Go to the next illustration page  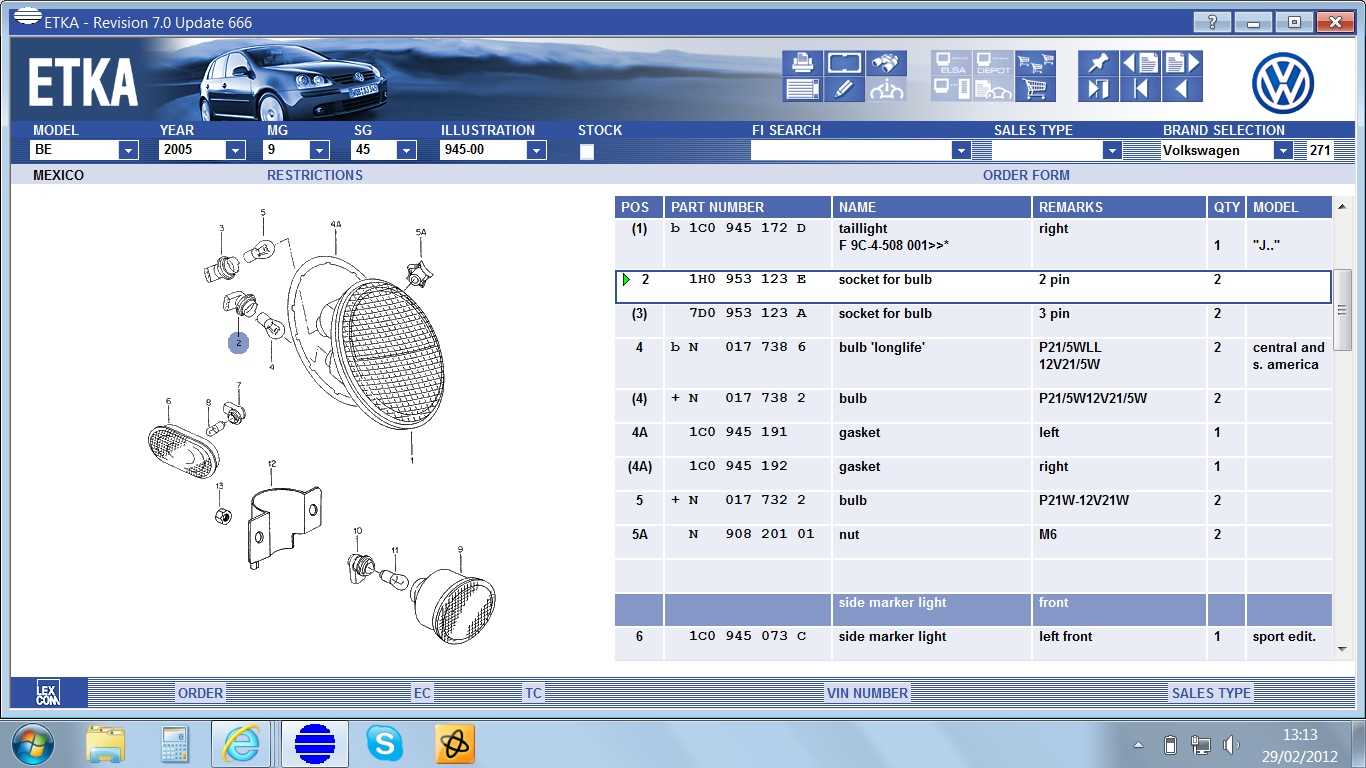point(1182,63)
